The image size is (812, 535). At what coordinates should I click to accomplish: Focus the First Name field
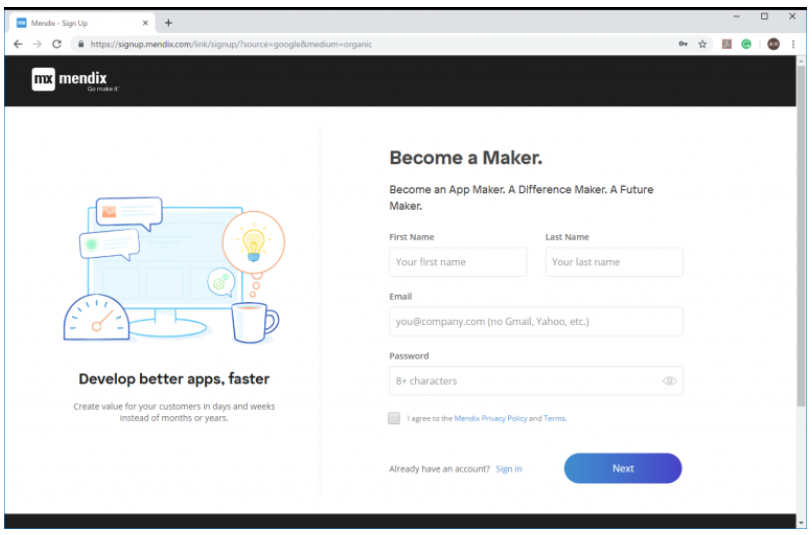click(458, 262)
